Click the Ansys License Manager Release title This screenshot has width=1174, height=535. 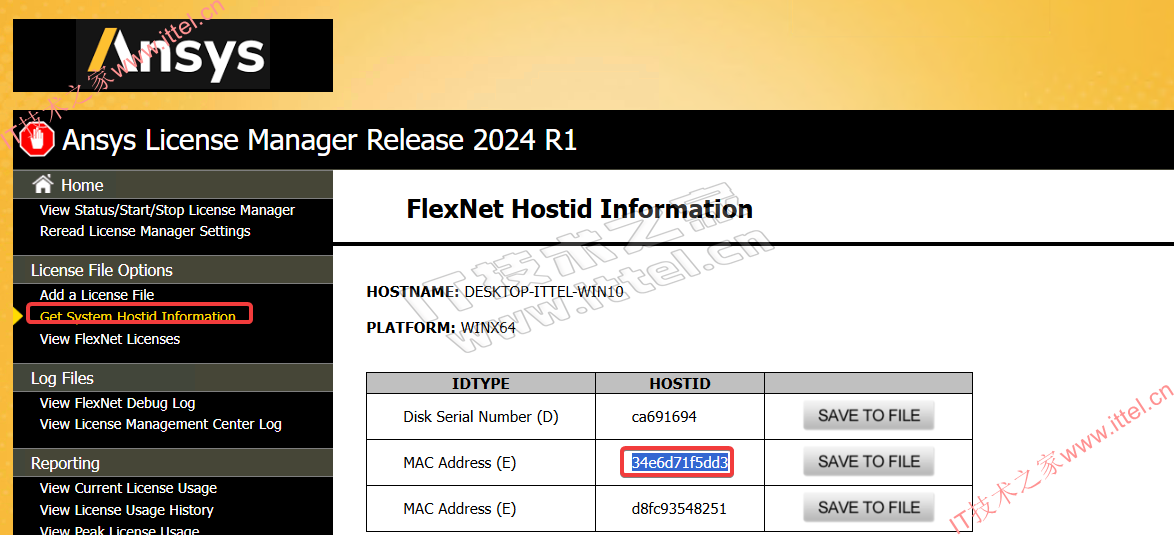[320, 140]
